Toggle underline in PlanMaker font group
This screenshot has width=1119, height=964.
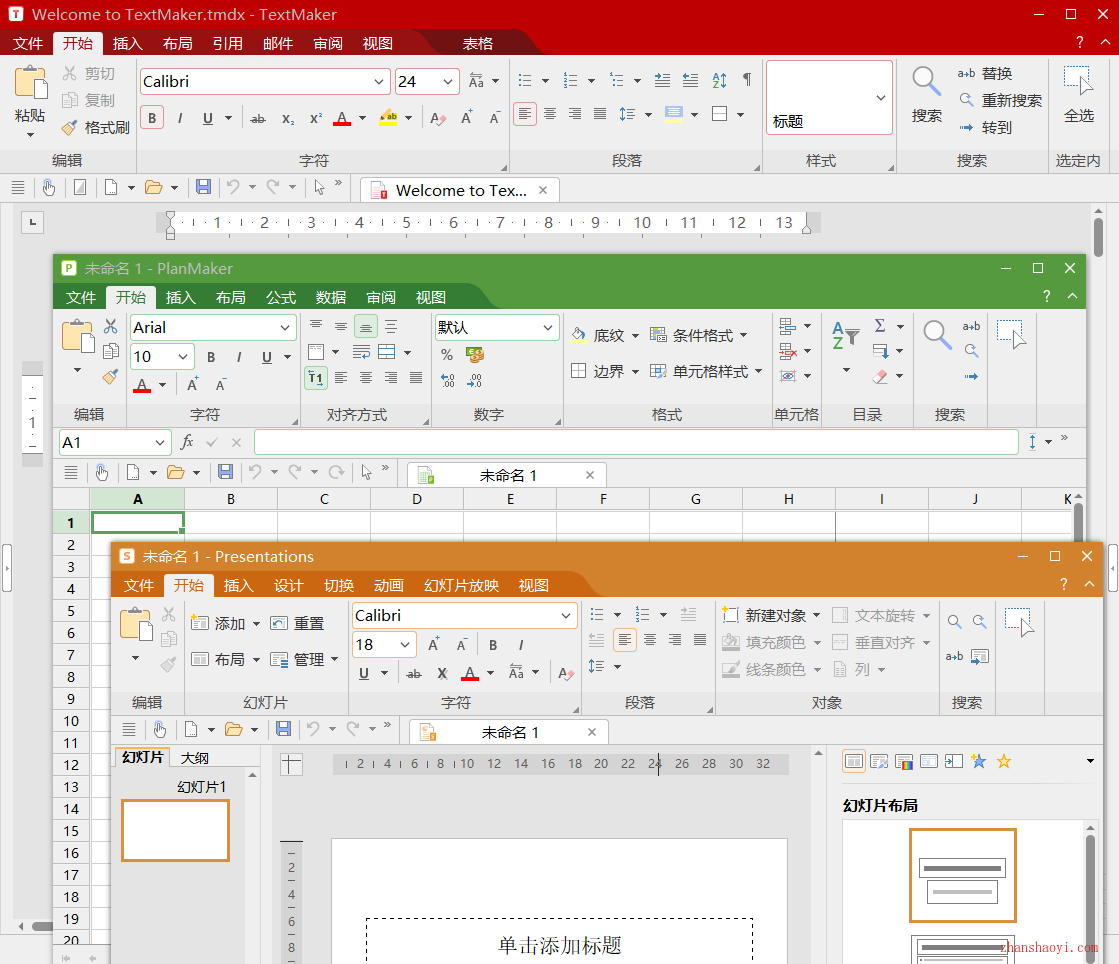point(265,356)
